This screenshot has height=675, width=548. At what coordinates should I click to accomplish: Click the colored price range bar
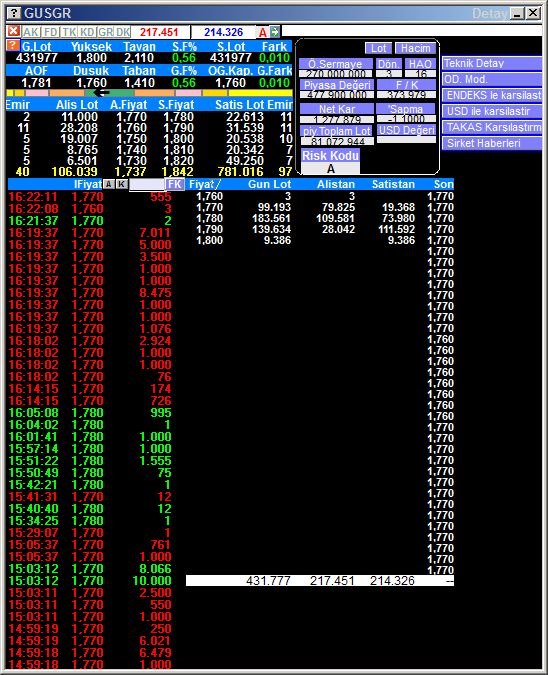[x=149, y=93]
